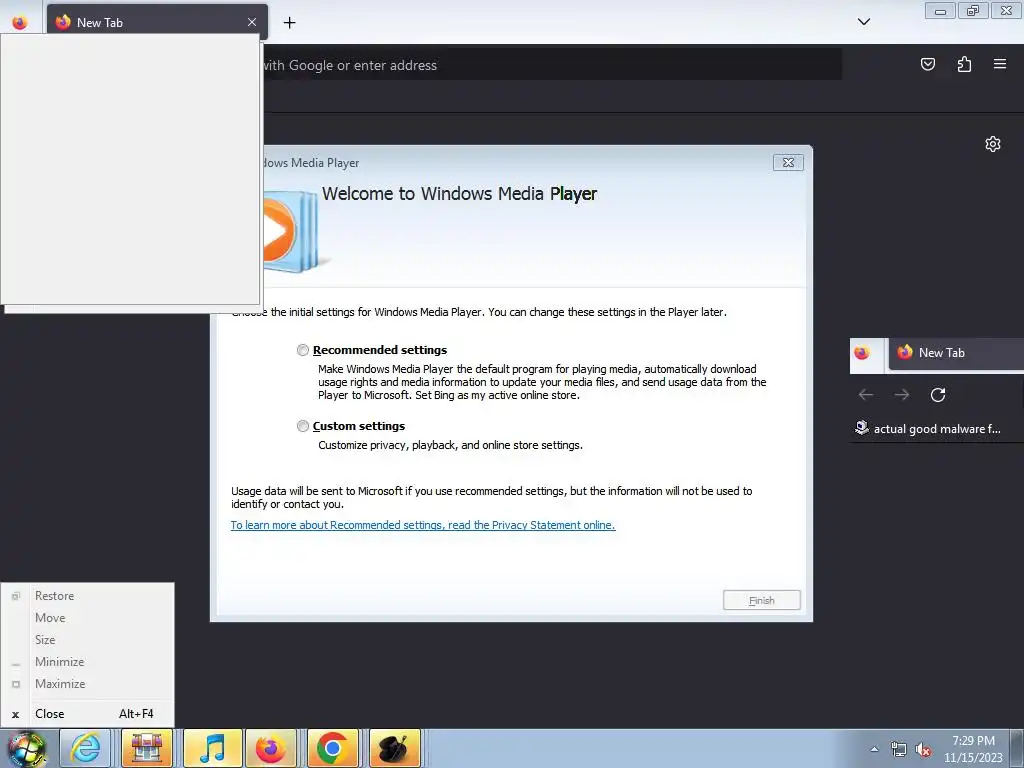Open the Privacy Statement online link
The image size is (1024, 768).
pos(423,525)
